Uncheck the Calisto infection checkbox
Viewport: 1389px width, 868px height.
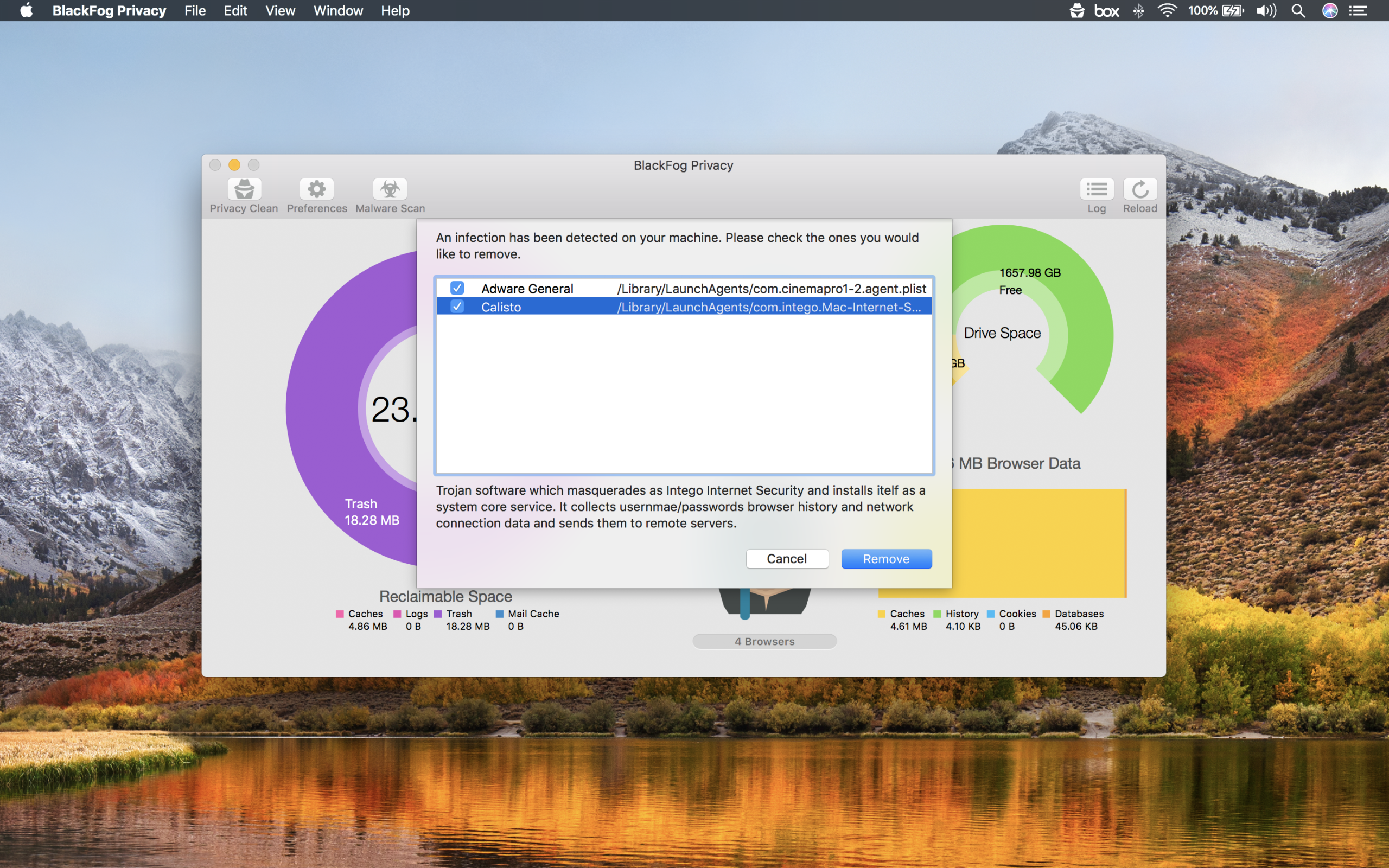click(457, 307)
